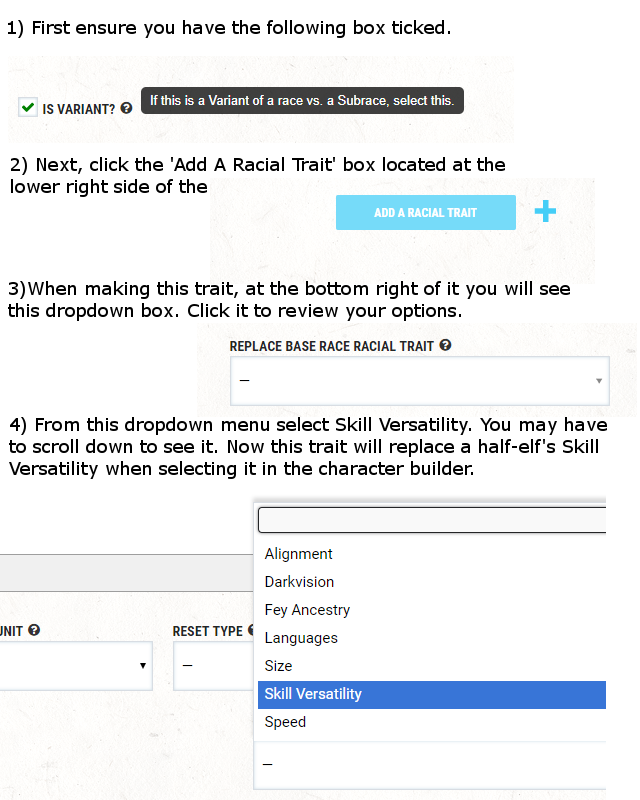Expand the Replace Base Race Racial Trait dropdown
640x800 pixels.
420,381
